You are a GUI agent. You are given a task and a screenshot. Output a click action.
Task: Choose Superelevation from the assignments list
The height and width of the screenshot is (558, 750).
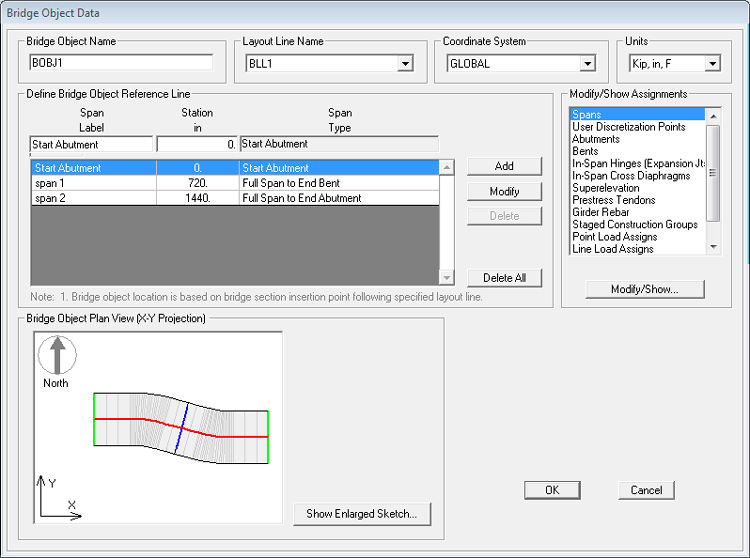605,188
